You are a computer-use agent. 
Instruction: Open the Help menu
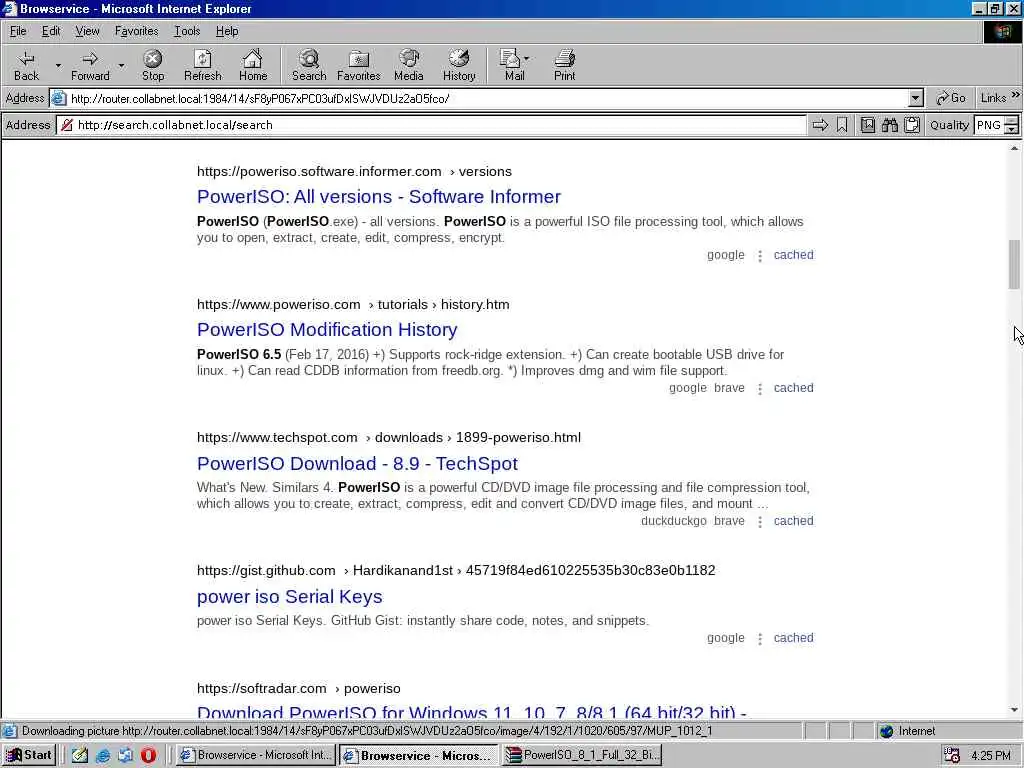tap(227, 31)
